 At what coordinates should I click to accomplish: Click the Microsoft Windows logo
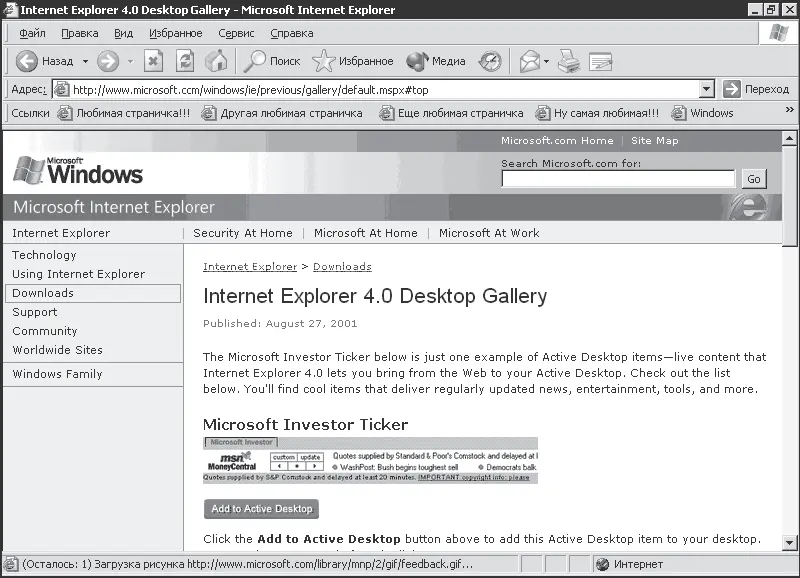pyautogui.click(x=78, y=171)
